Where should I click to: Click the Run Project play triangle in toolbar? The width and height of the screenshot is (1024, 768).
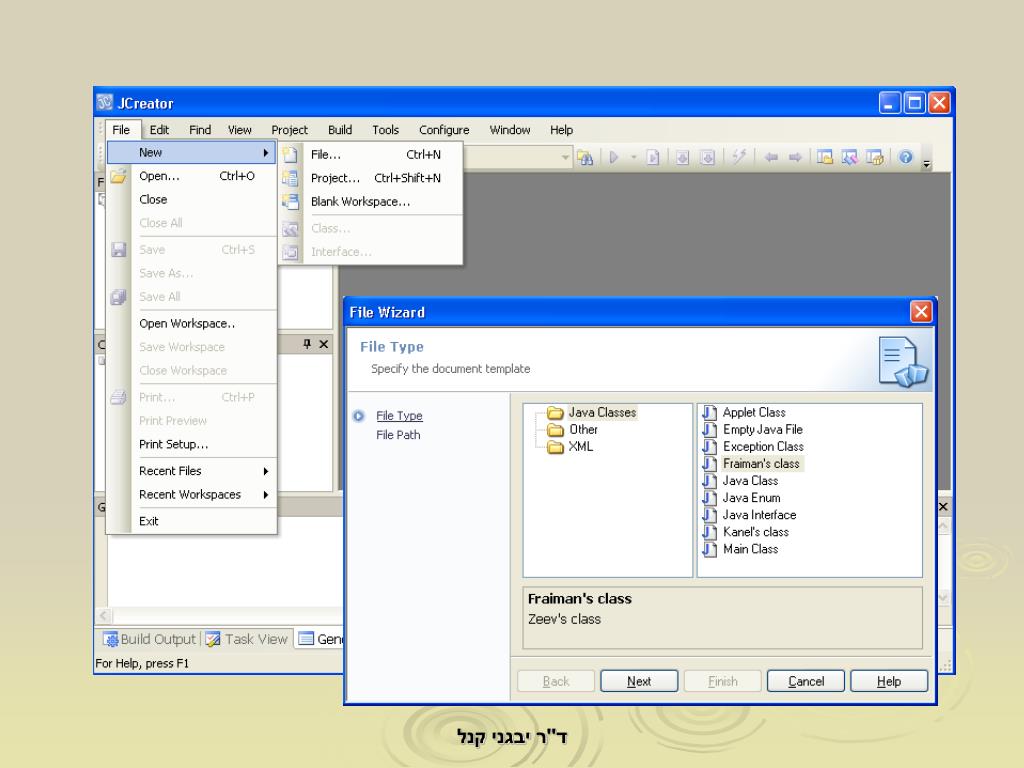613,157
